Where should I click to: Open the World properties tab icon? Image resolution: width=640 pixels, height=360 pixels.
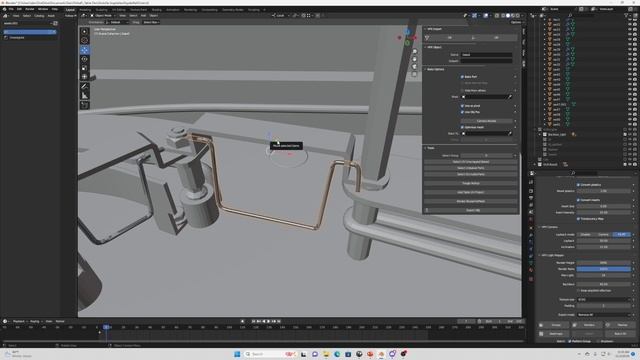point(531,220)
